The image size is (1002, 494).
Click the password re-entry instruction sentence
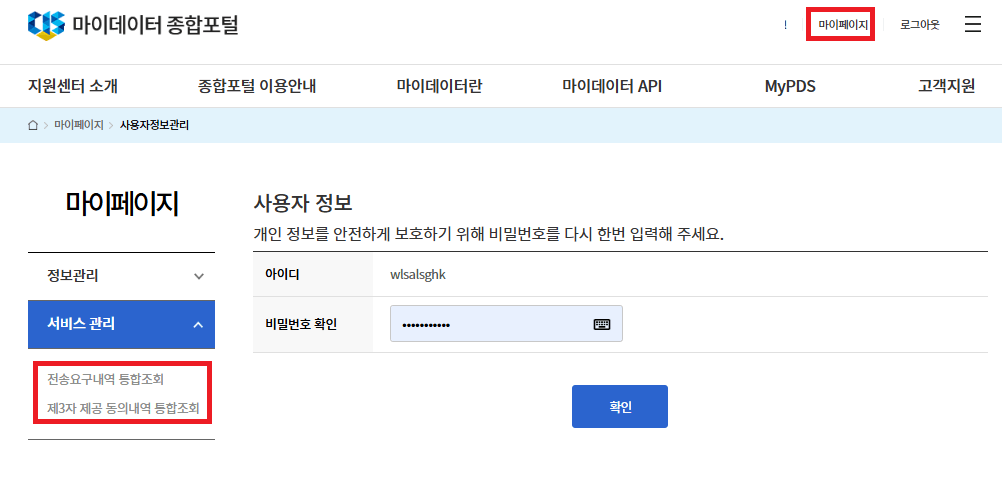click(489, 234)
